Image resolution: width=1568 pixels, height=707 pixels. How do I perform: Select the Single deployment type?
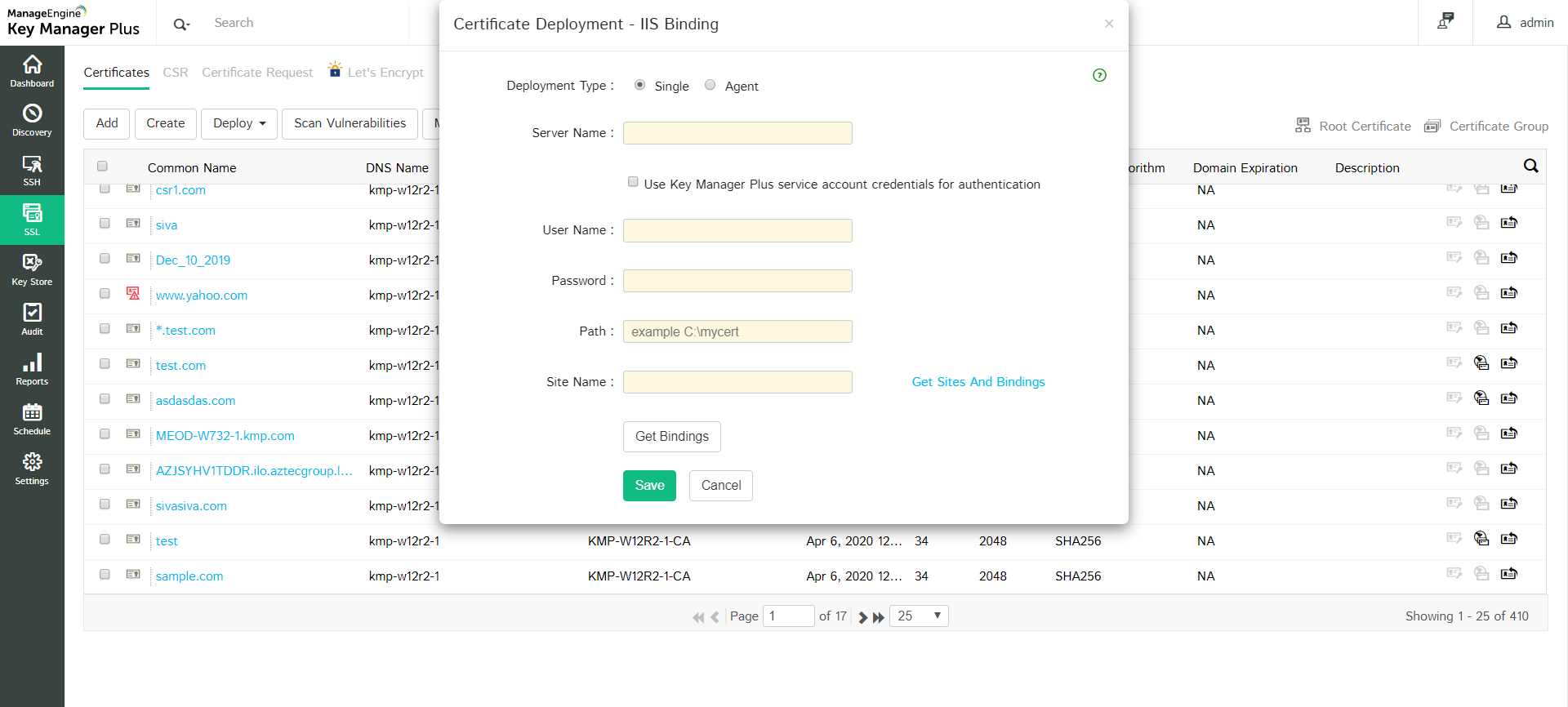pos(639,85)
